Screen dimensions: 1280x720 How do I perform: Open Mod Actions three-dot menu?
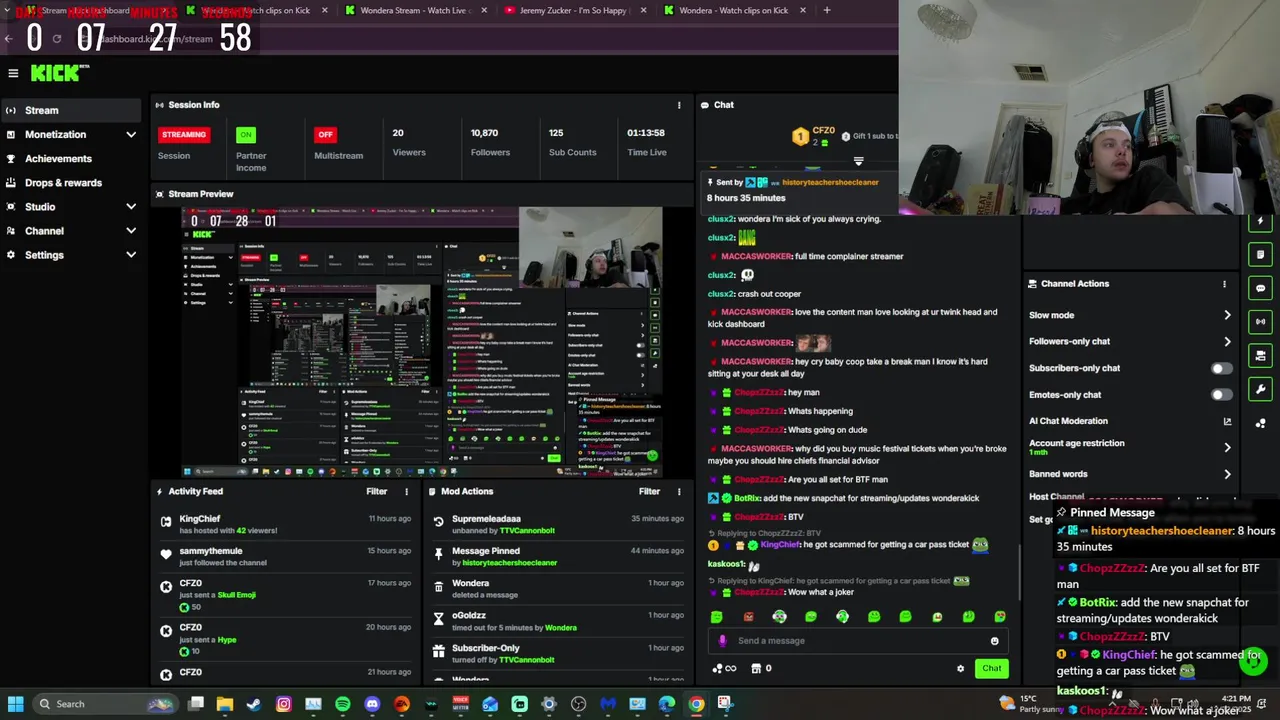(679, 492)
